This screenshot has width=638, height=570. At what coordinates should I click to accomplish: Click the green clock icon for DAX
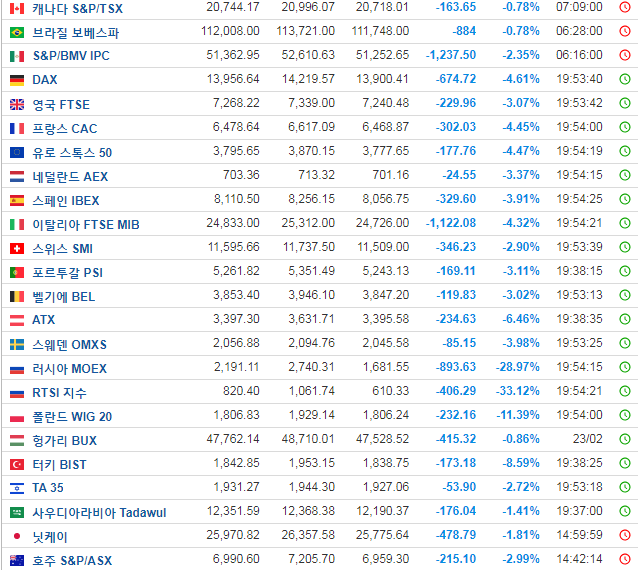625,79
